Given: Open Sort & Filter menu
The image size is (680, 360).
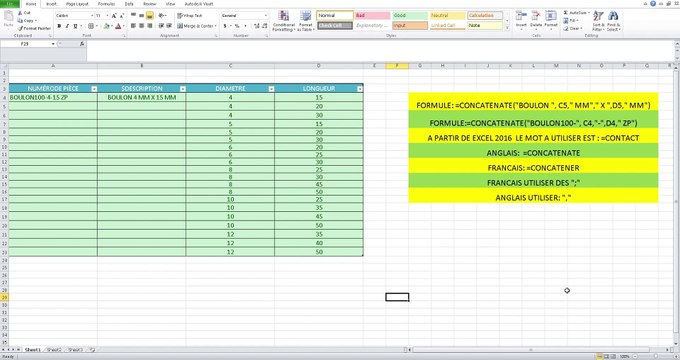Looking at the screenshot, I should pyautogui.click(x=598, y=20).
